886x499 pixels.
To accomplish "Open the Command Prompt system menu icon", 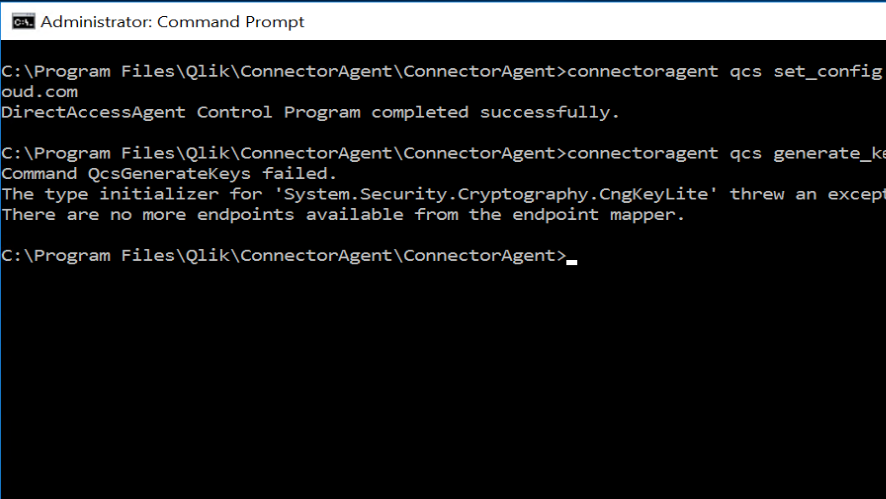I will [x=22, y=21].
